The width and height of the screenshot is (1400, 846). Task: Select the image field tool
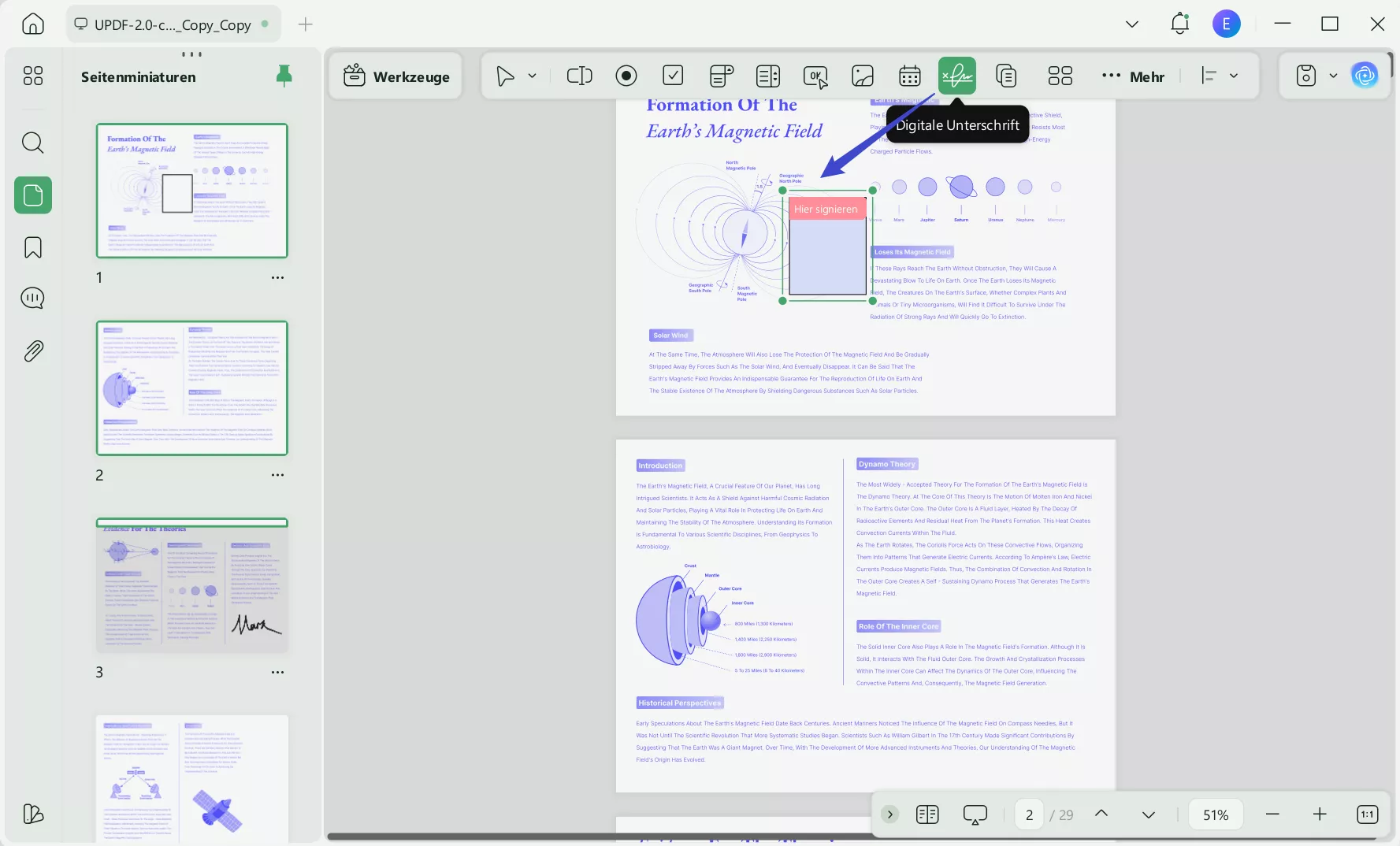click(x=863, y=76)
